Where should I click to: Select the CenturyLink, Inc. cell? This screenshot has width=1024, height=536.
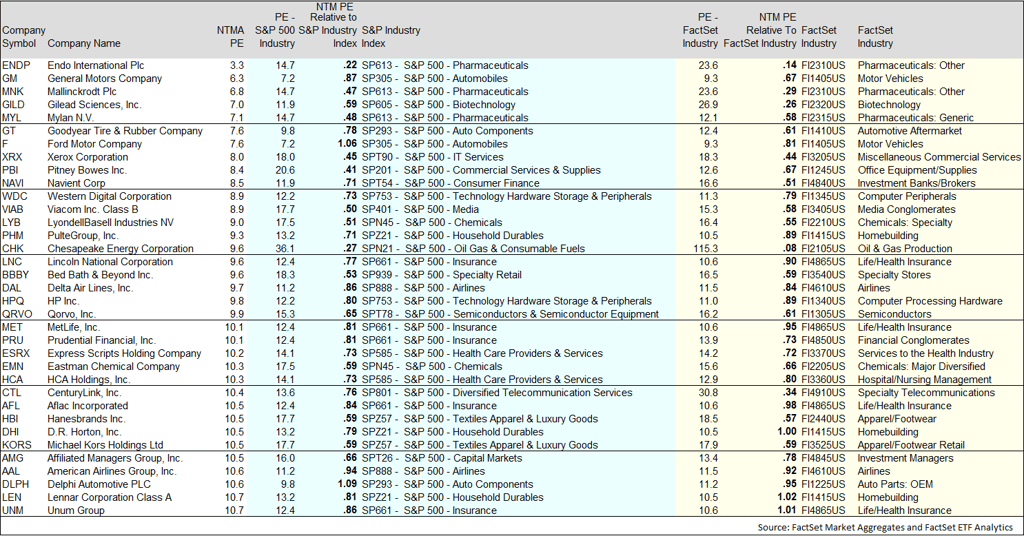pos(84,392)
